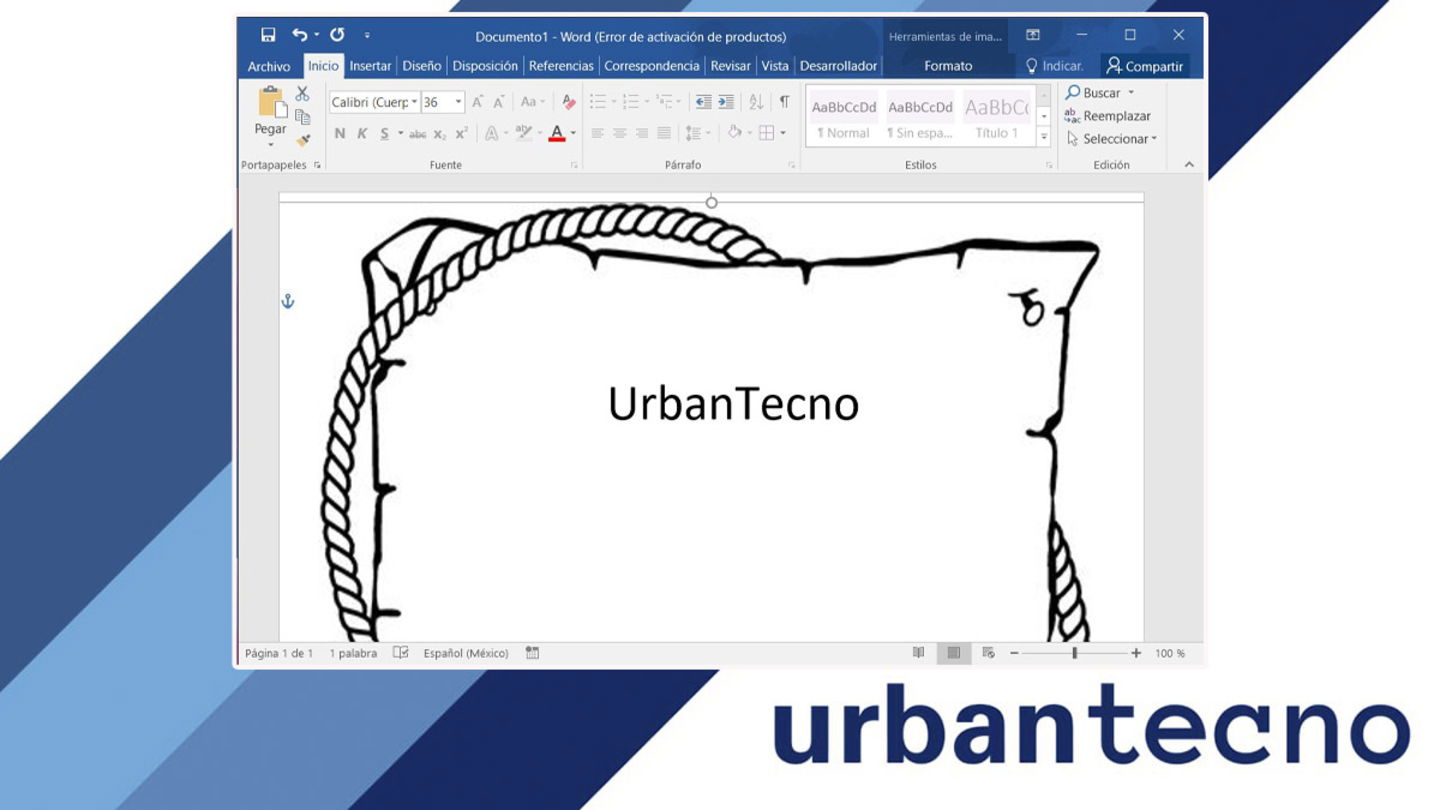The width and height of the screenshot is (1440, 810).
Task: Apply the Título 1 style
Action: point(996,118)
